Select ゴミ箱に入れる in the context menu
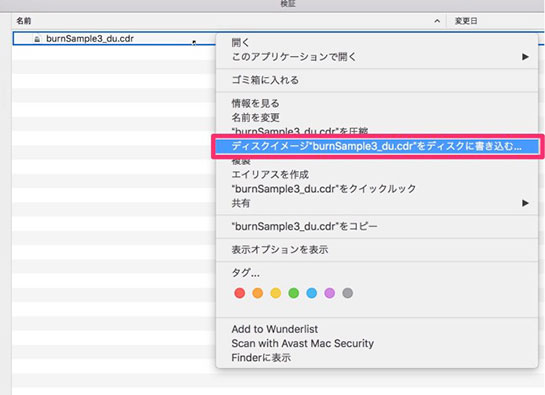545x395 pixels. 377,80
